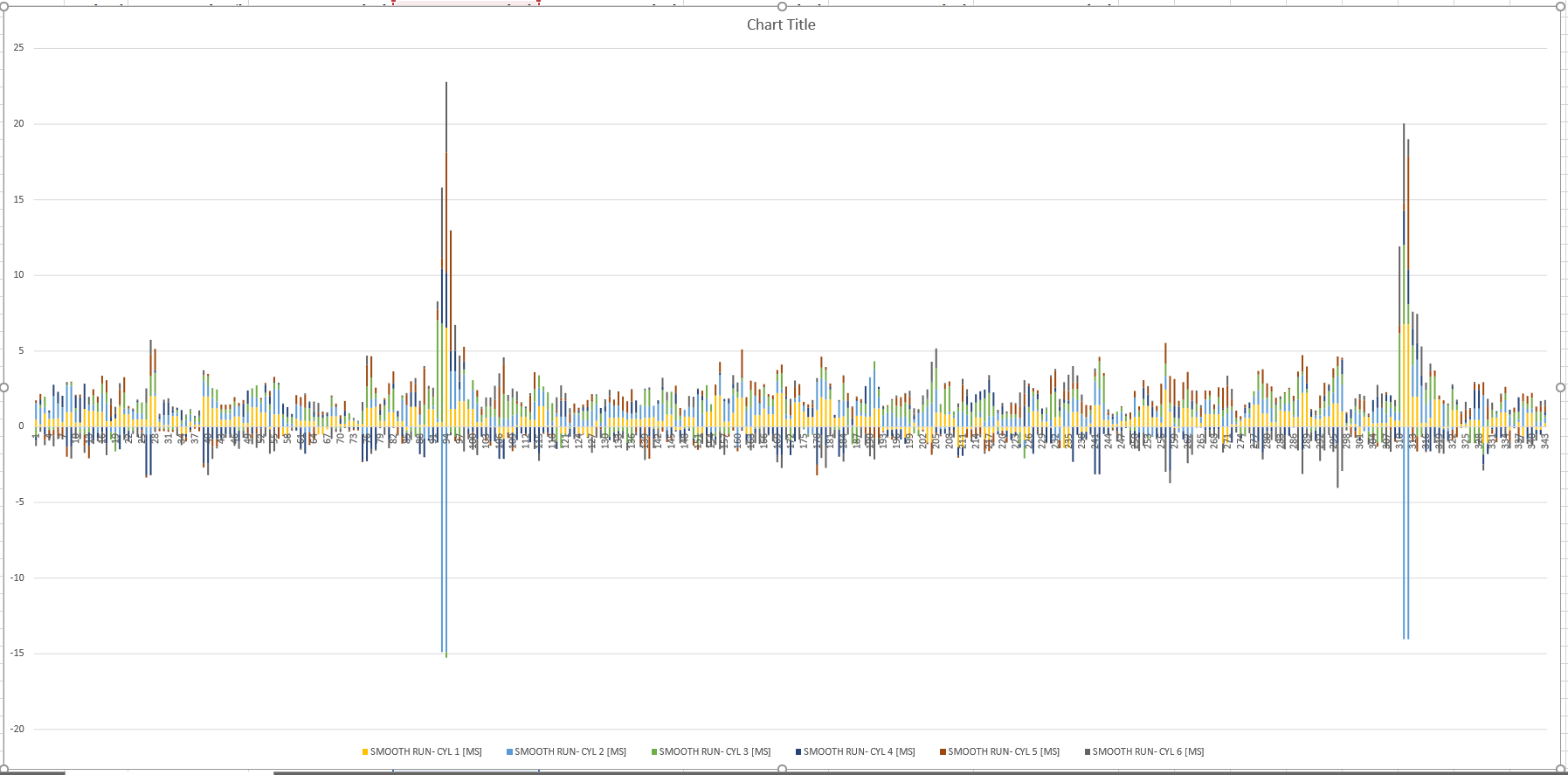Screen dimensions: 1568x775
Task: Click the CYL 6 gray legend marker
Action: 1088,752
